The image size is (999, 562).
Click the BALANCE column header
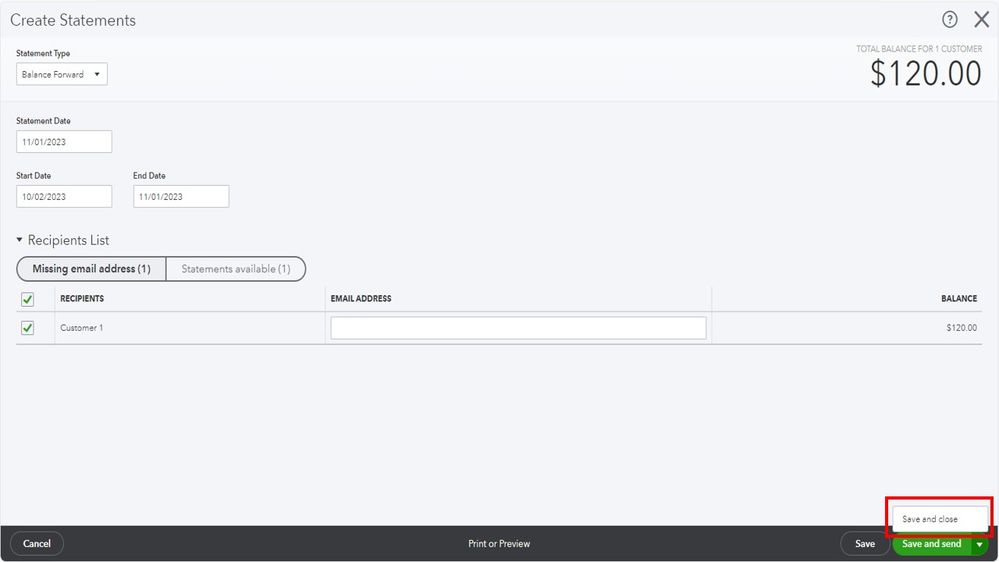[959, 298]
